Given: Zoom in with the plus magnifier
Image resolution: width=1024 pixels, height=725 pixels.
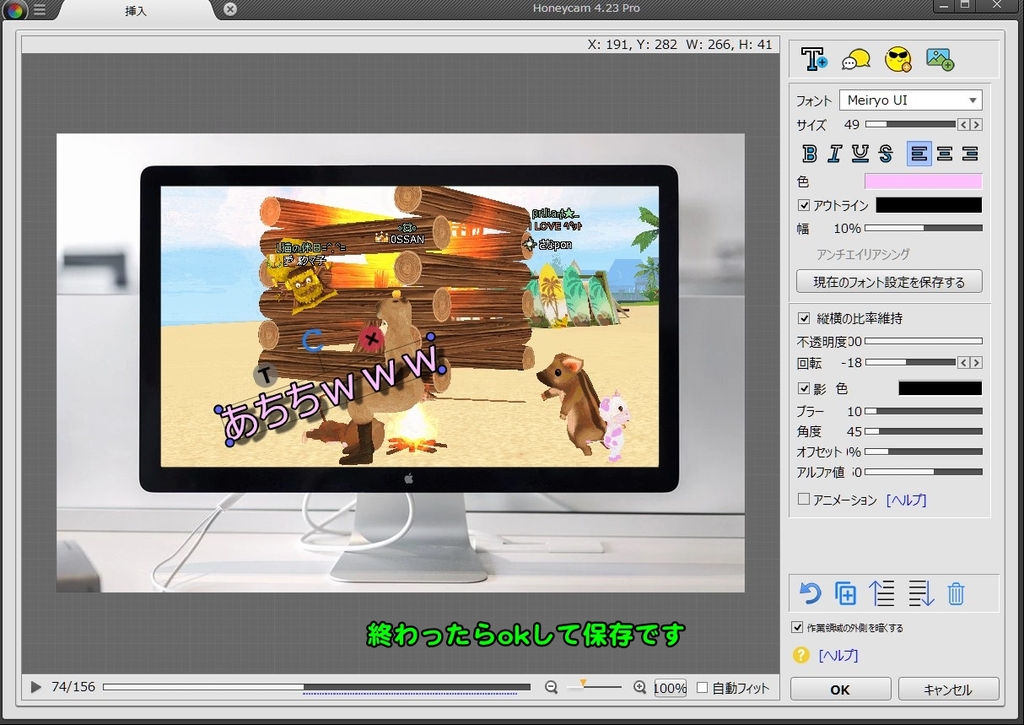Looking at the screenshot, I should pyautogui.click(x=639, y=687).
